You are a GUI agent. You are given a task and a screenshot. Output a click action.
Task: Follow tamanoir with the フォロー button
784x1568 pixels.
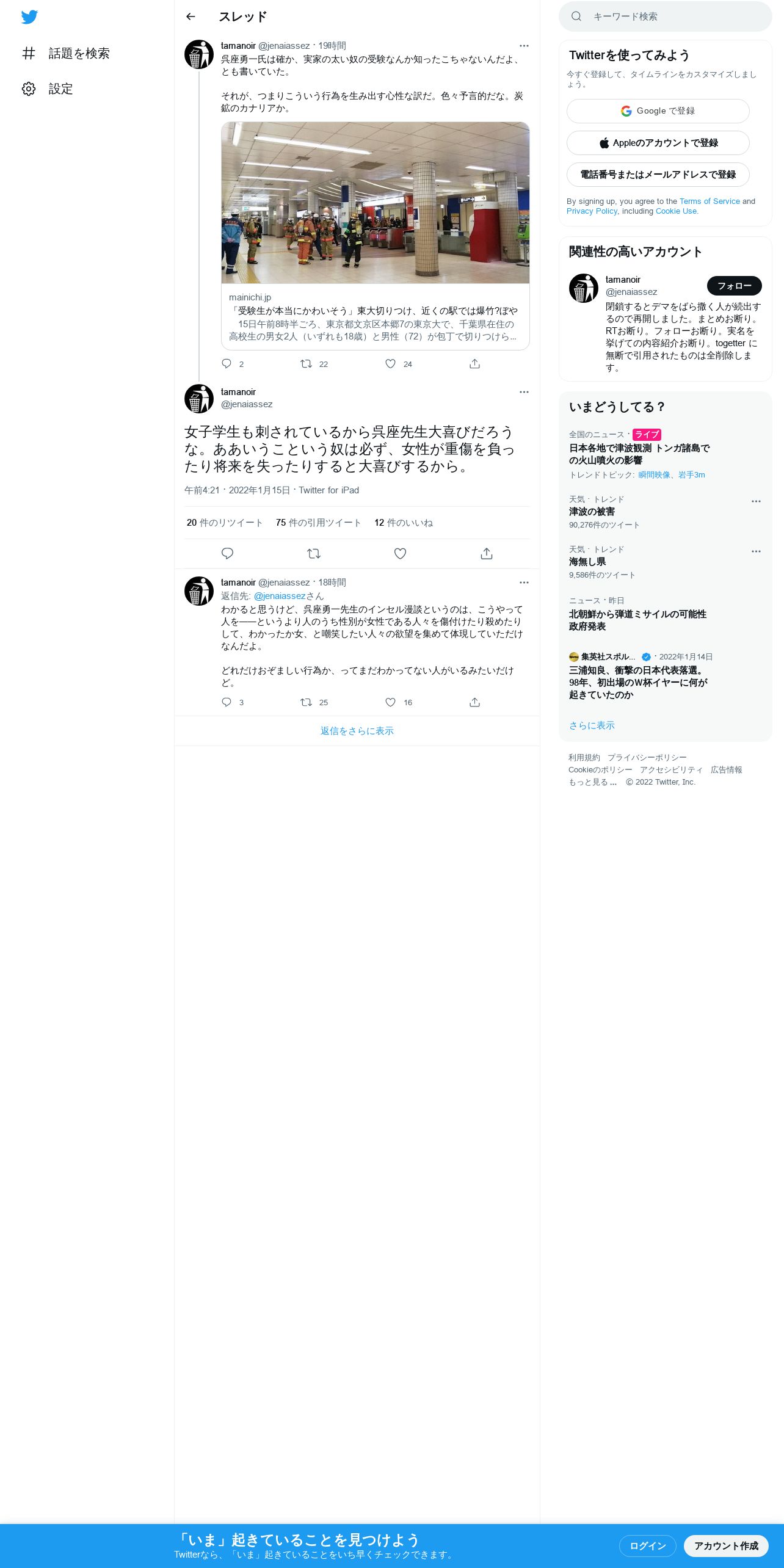coord(734,286)
